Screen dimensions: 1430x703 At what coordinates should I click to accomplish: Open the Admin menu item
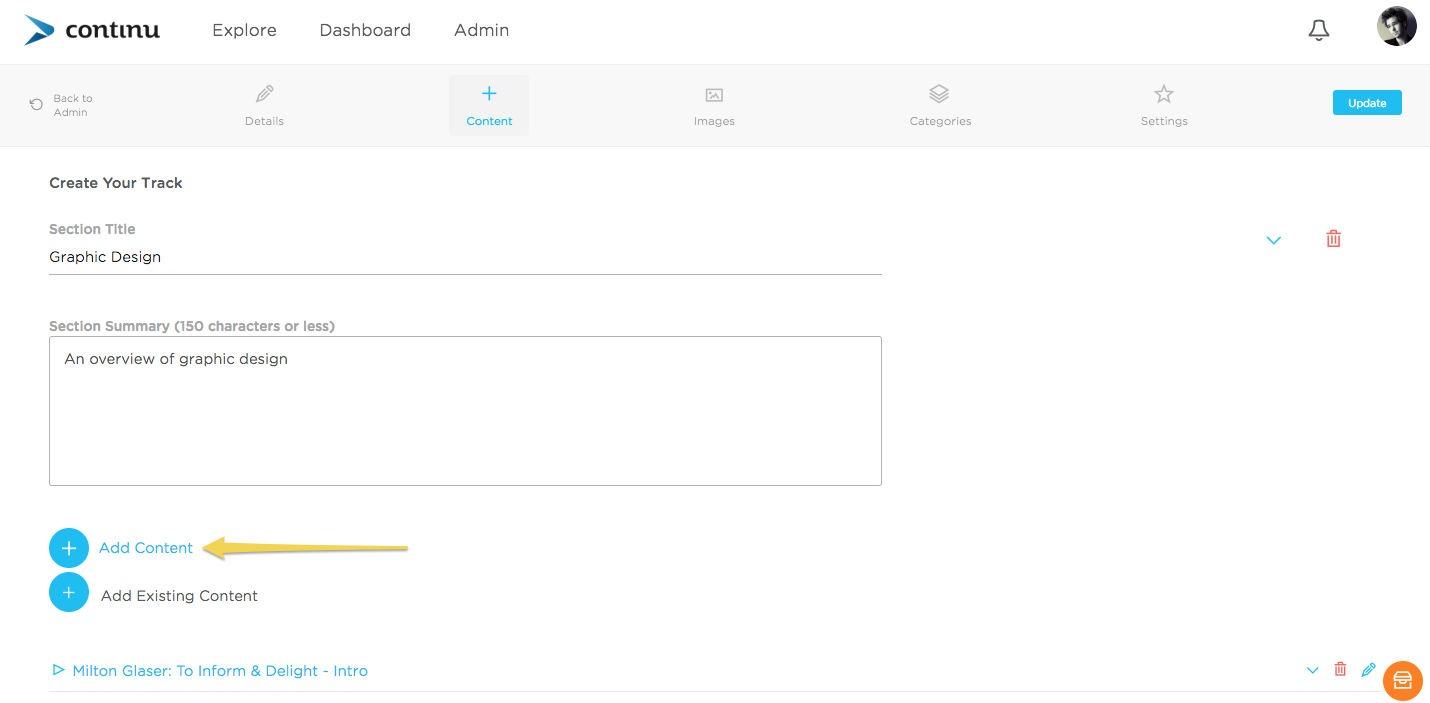[482, 30]
